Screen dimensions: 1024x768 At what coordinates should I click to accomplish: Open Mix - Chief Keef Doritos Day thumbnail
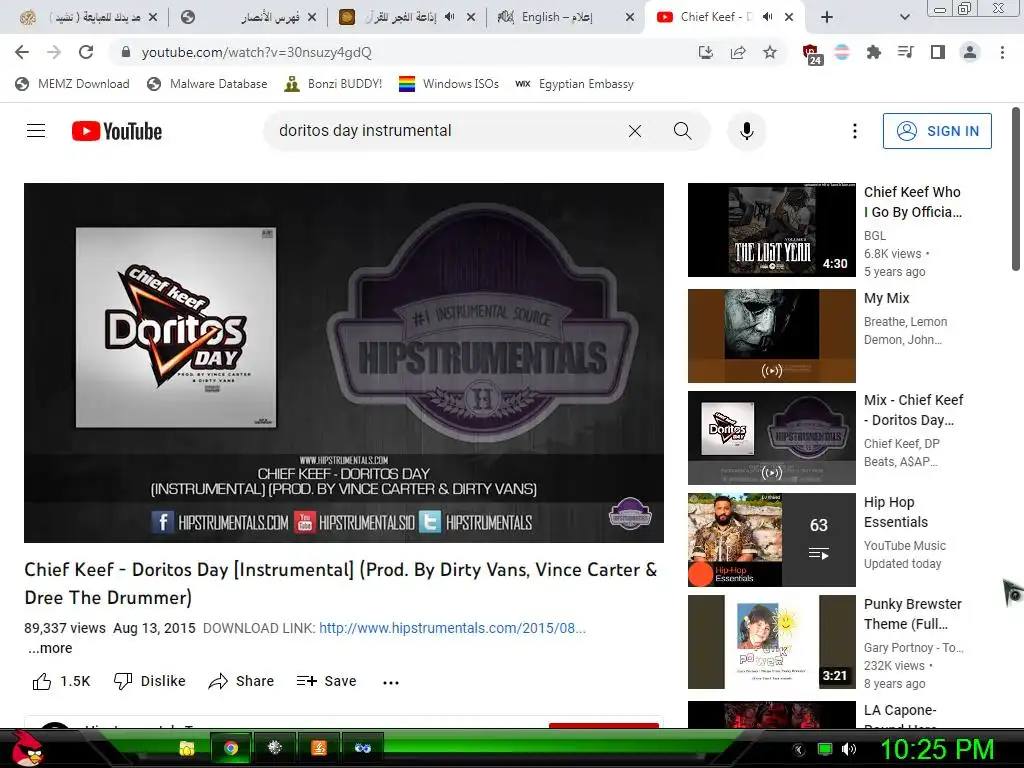pos(771,438)
